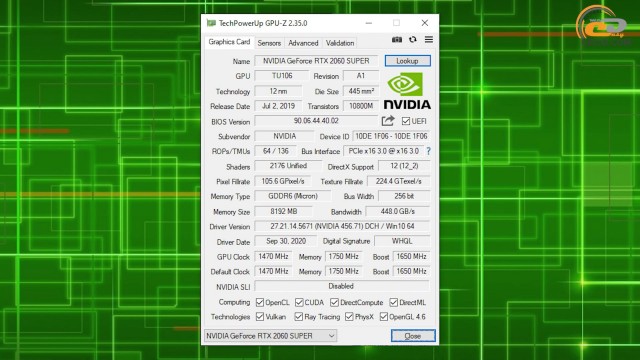The width and height of the screenshot is (640, 360).
Task: Open the Validation tab
Action: (x=340, y=43)
